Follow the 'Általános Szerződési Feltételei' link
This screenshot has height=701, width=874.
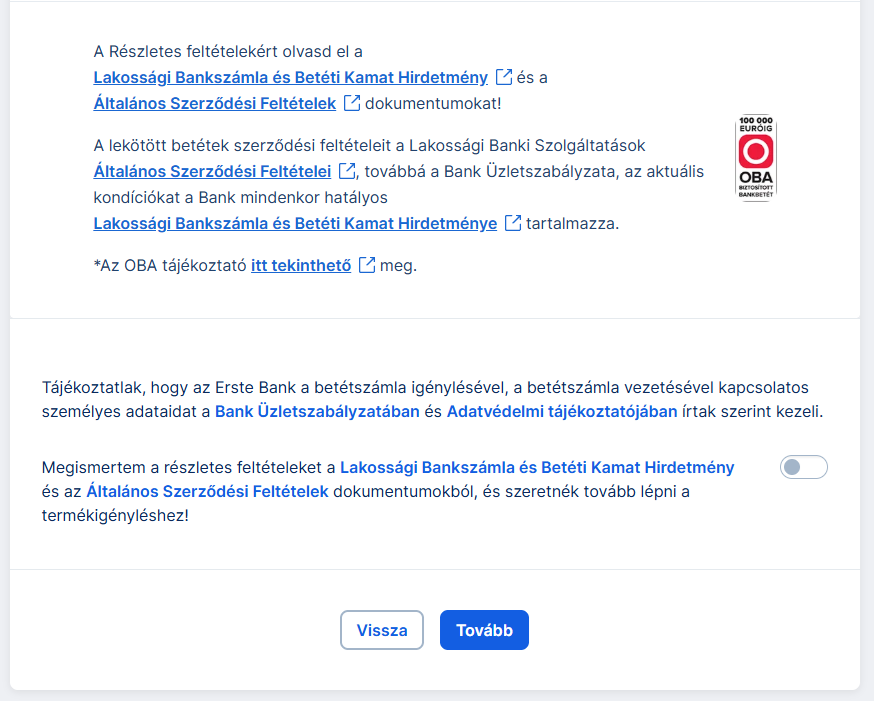click(212, 171)
